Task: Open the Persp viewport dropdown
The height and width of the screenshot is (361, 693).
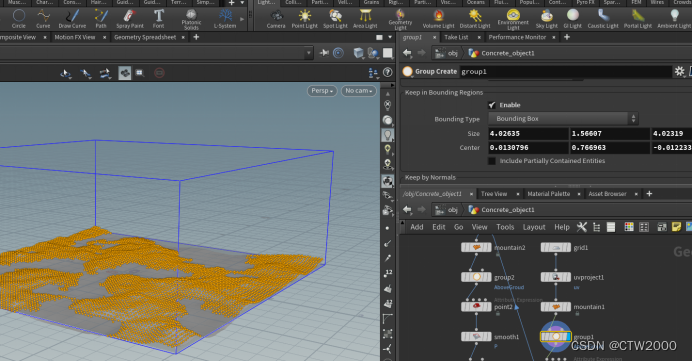Action: point(322,91)
